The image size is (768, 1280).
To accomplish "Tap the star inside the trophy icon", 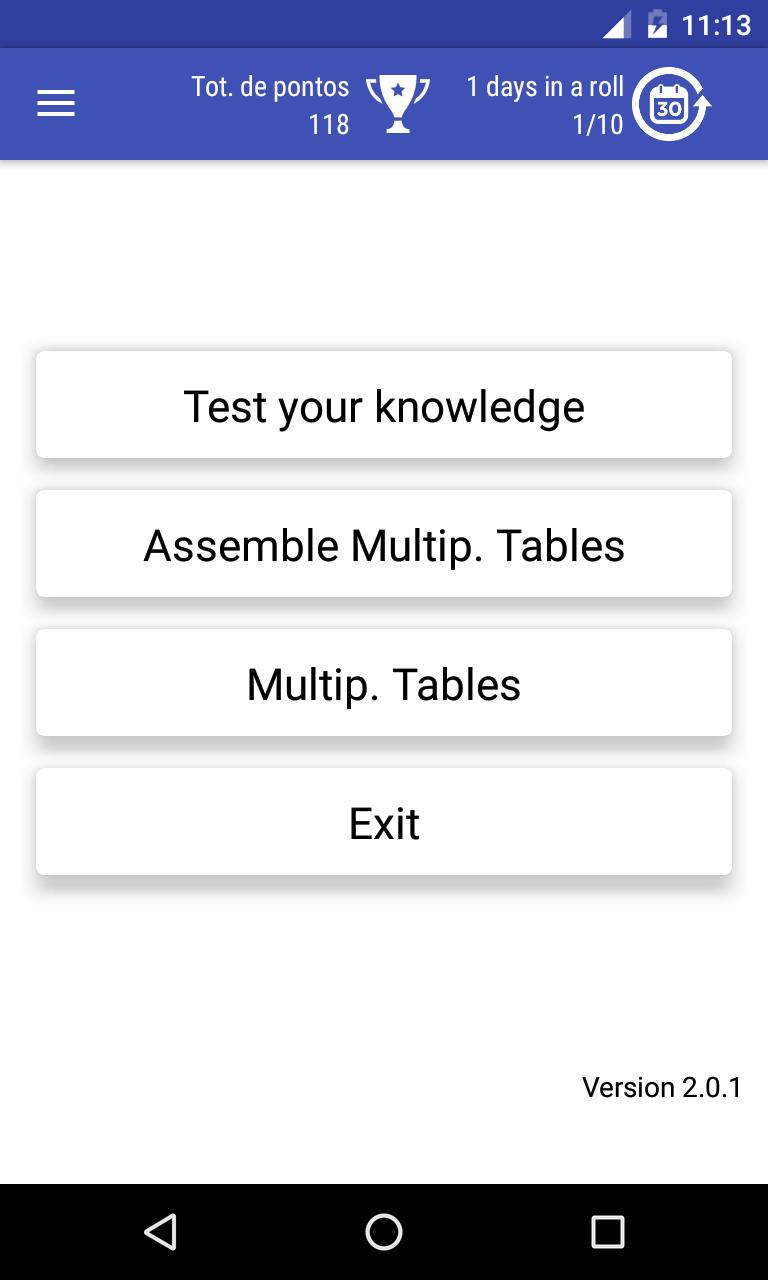I will [399, 88].
